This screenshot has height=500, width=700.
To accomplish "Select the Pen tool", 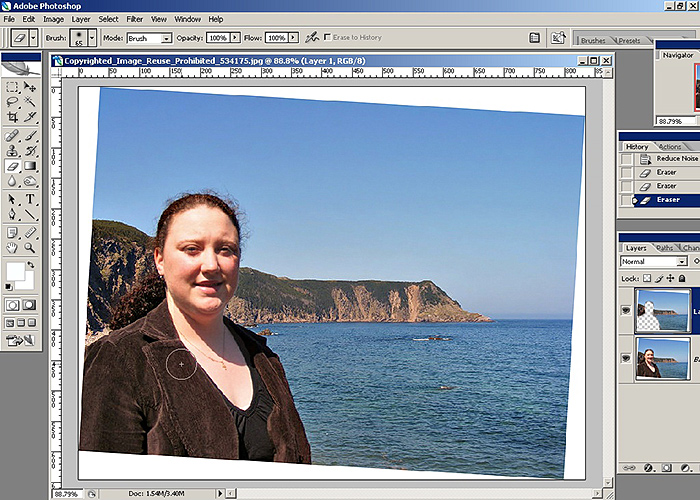I will click(12, 214).
